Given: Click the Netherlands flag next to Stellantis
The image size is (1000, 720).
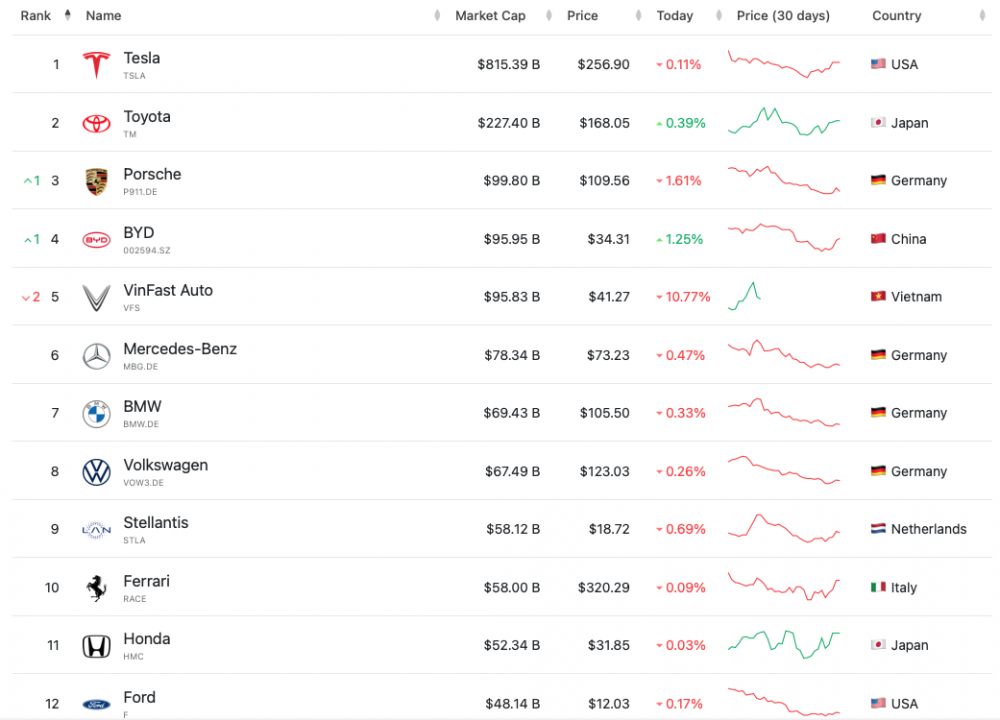Looking at the screenshot, I should click(x=878, y=529).
